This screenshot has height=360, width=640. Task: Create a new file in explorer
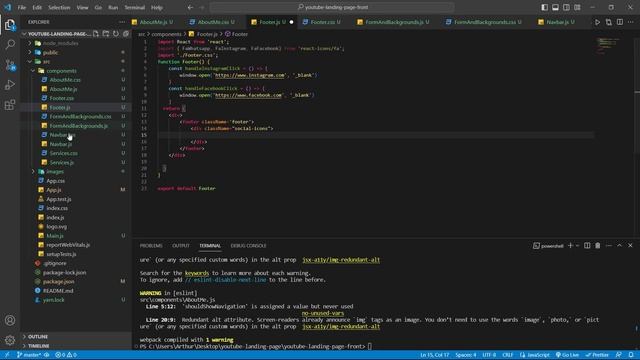point(96,34)
